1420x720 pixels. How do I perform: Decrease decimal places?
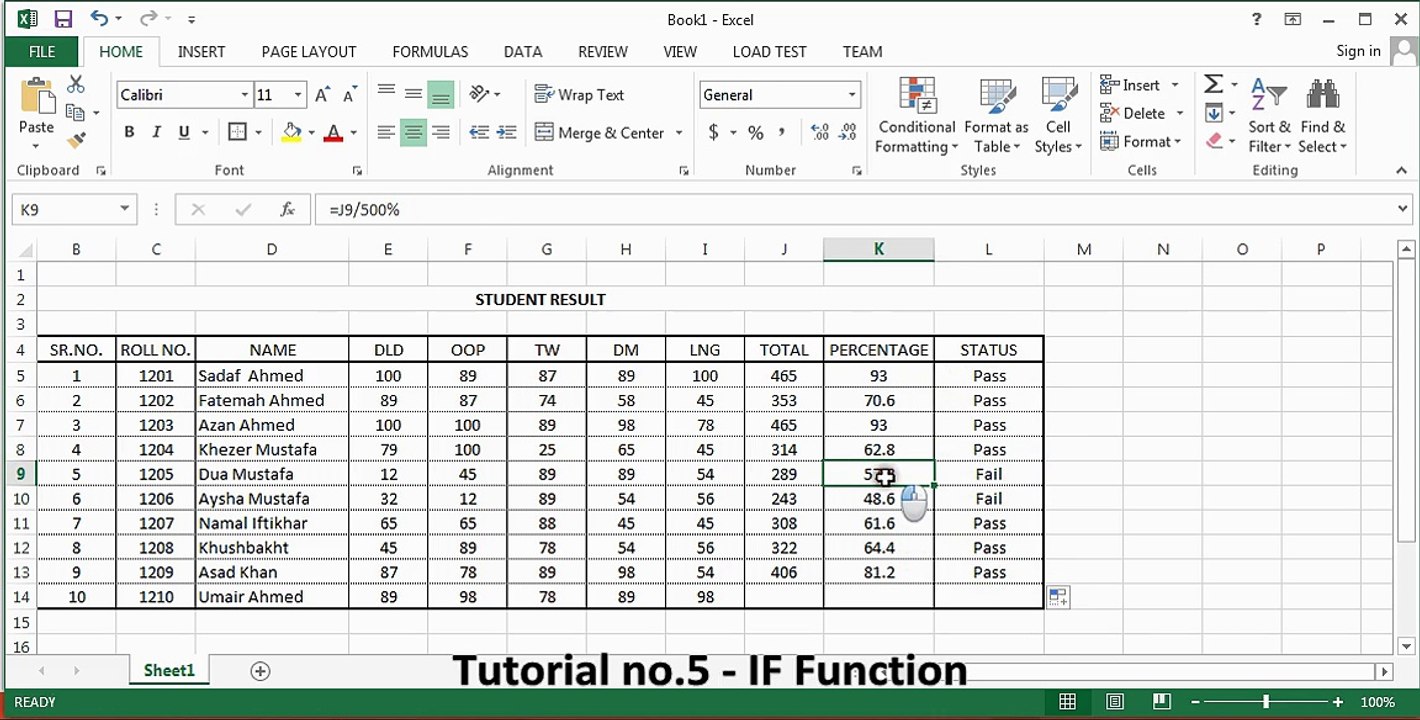tap(847, 132)
